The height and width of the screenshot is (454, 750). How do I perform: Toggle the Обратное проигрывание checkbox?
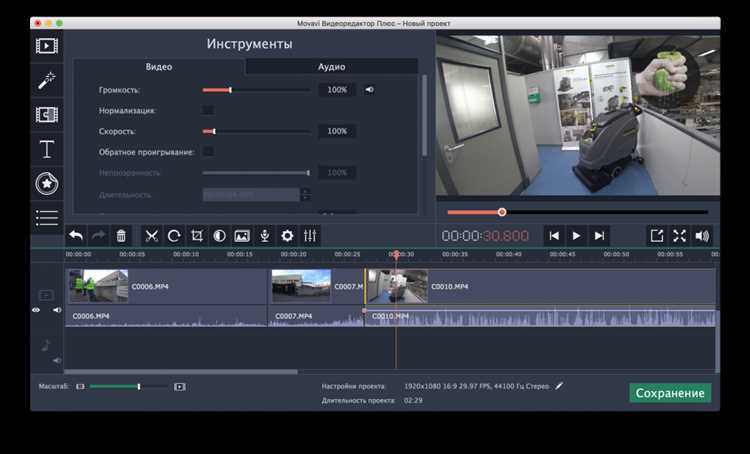[x=208, y=152]
